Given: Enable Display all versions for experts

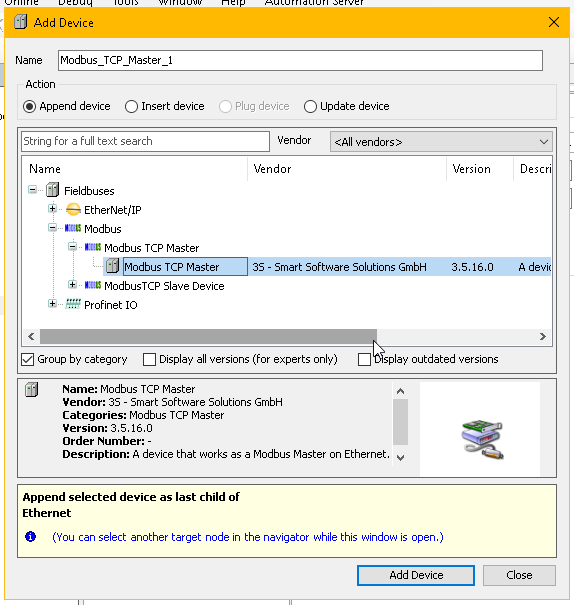Looking at the screenshot, I should pos(149,359).
